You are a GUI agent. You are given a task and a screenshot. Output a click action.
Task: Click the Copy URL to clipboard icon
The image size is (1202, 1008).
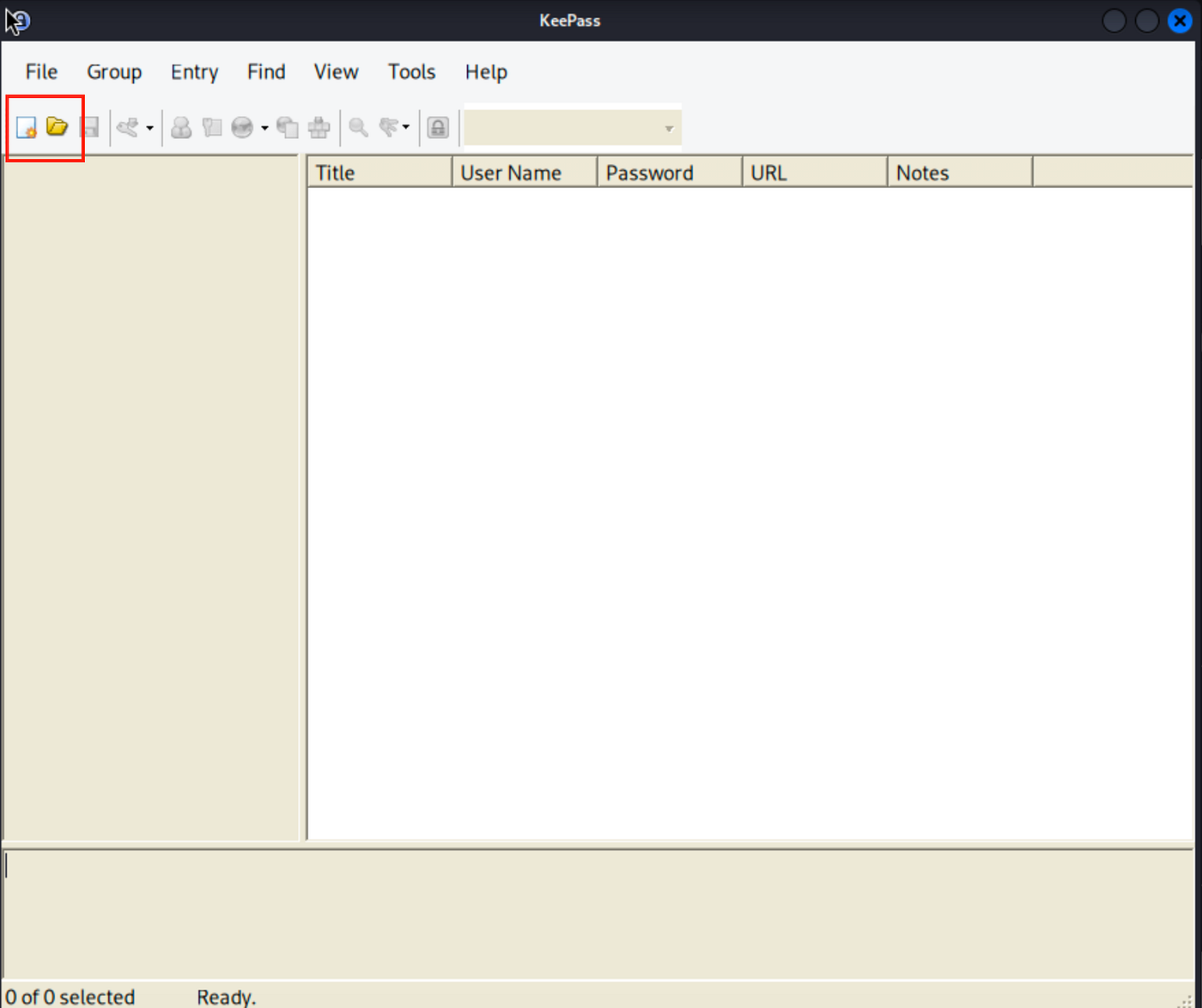tap(288, 128)
